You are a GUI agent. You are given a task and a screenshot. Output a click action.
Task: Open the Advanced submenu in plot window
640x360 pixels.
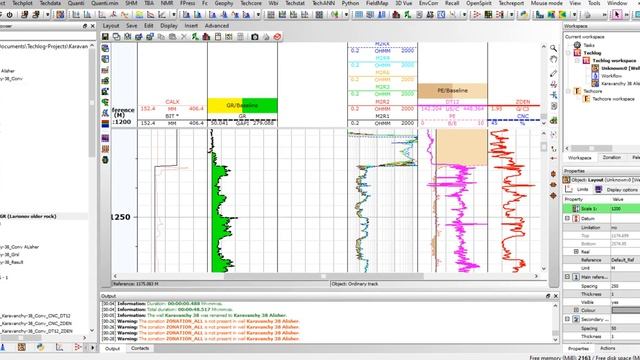(217, 26)
